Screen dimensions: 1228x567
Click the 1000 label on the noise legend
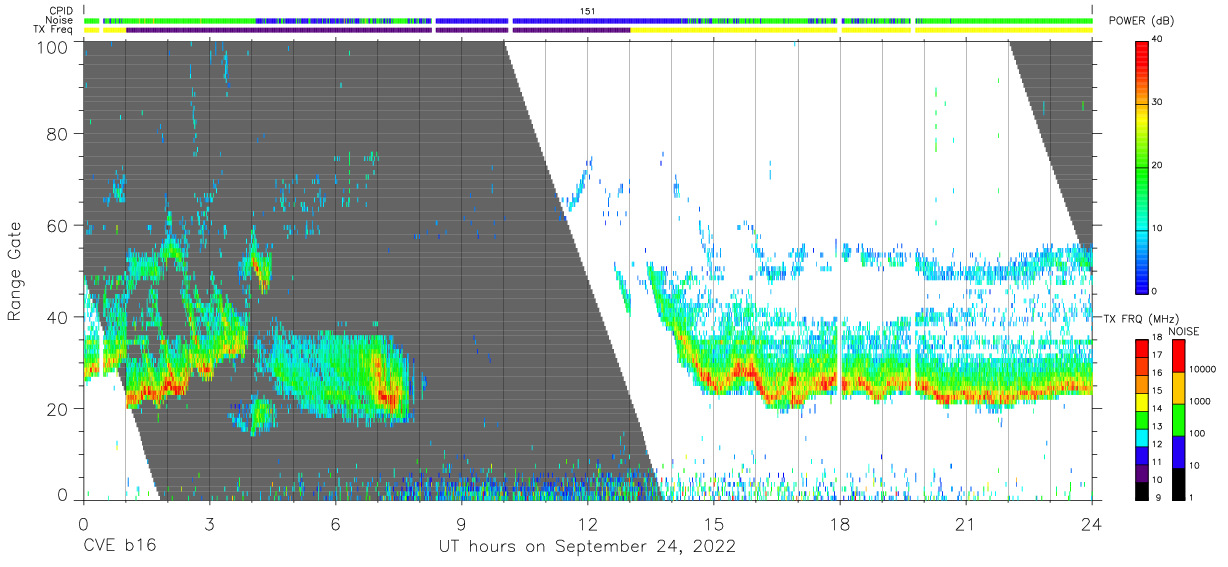coord(1198,401)
